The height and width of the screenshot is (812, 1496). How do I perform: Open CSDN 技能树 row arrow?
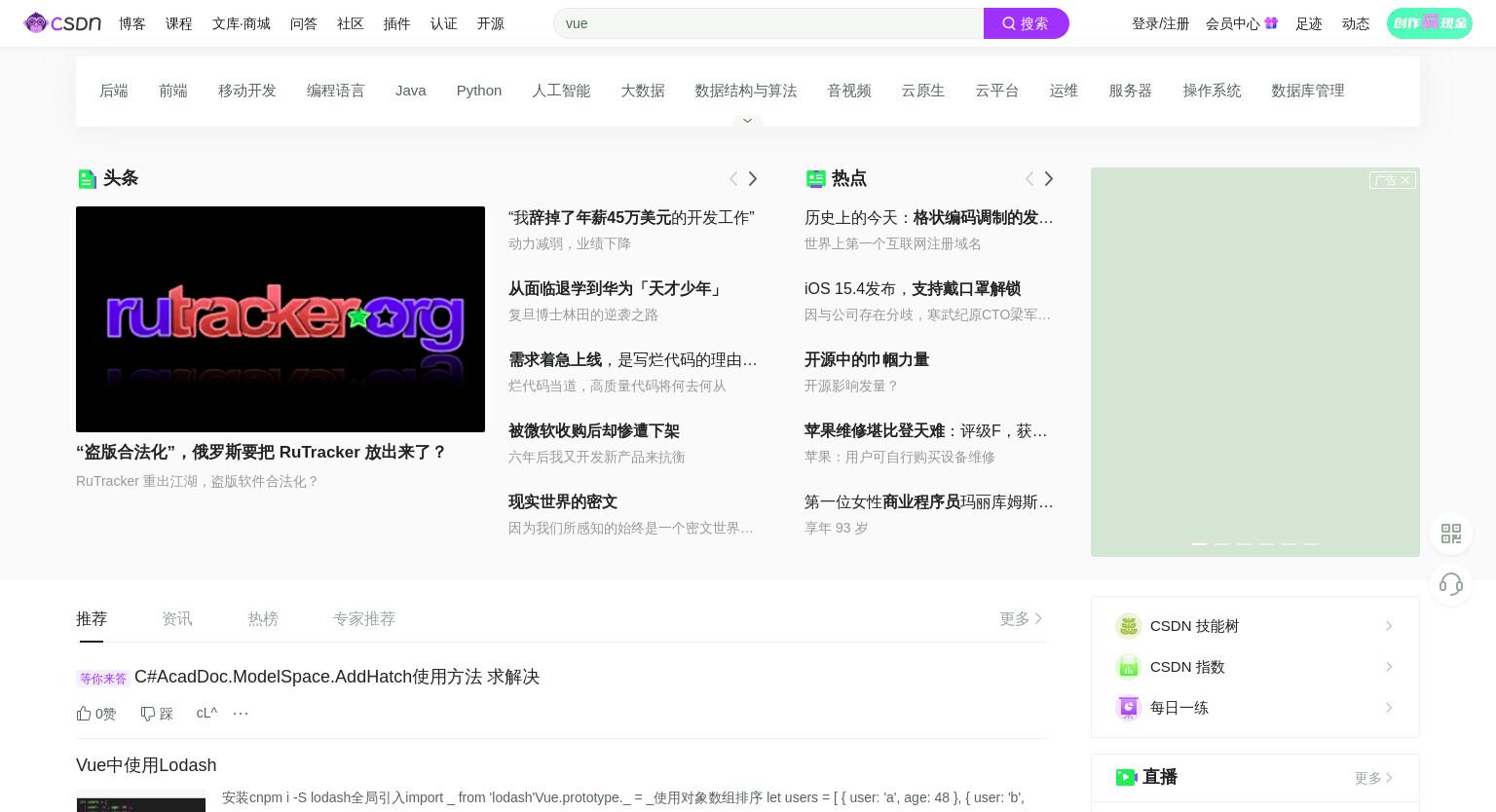pyautogui.click(x=1389, y=626)
